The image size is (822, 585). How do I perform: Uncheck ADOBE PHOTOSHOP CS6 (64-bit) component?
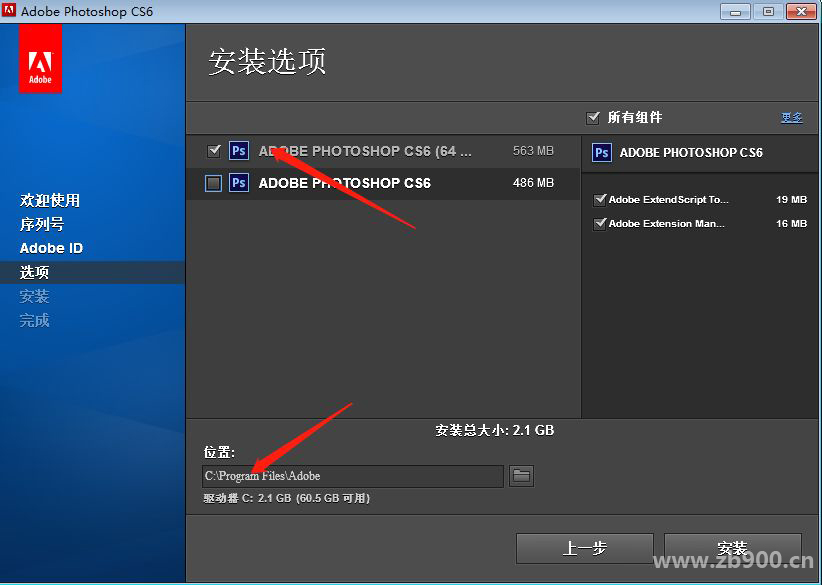click(213, 150)
